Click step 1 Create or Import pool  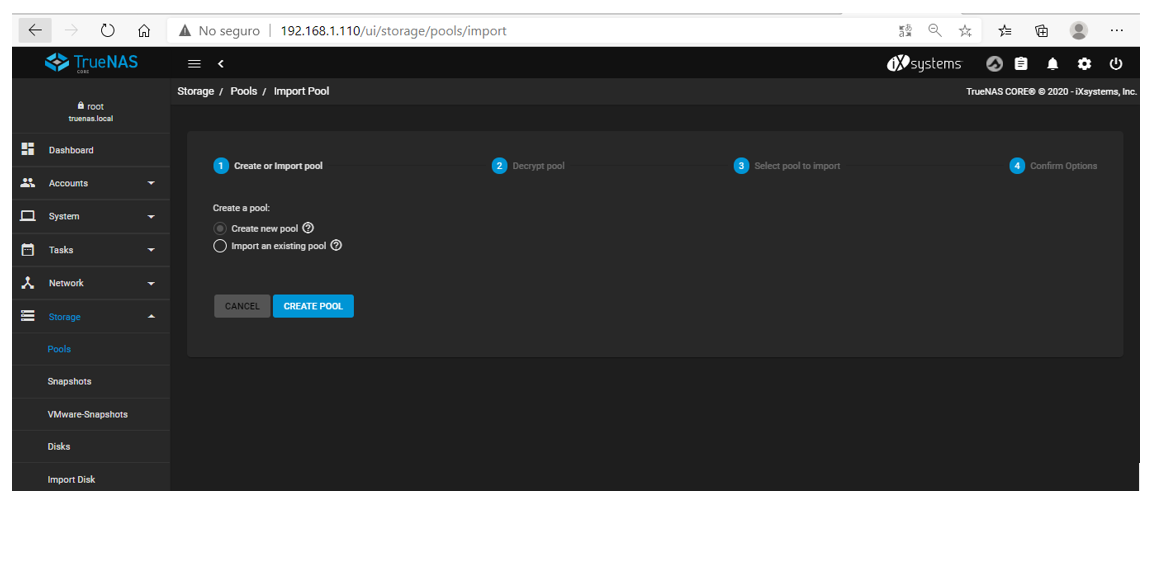pyautogui.click(x=268, y=166)
